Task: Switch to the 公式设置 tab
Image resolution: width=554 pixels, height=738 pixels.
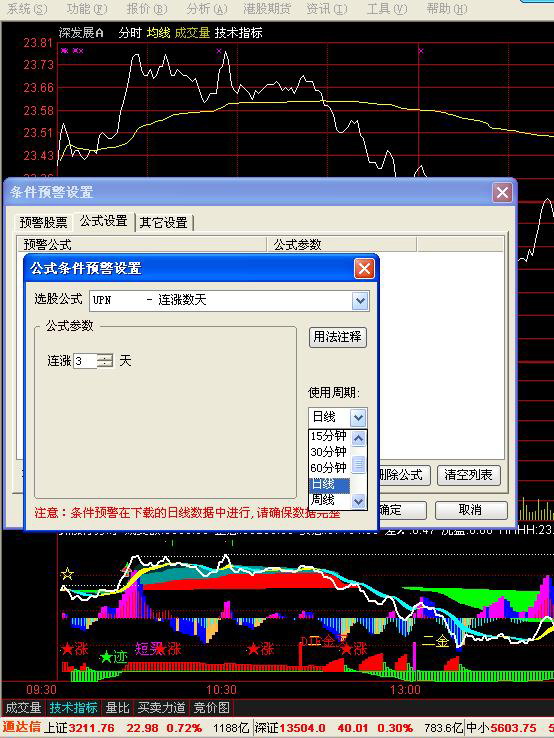Action: click(x=104, y=221)
